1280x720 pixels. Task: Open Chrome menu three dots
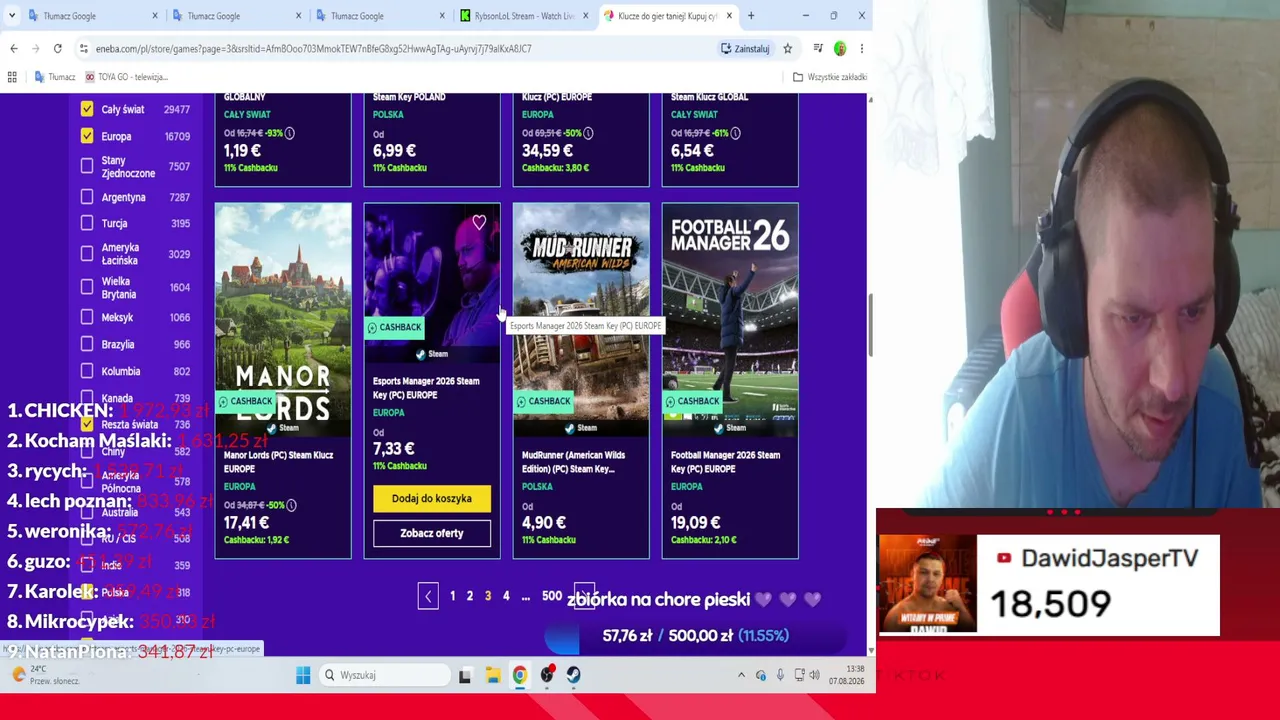861,48
